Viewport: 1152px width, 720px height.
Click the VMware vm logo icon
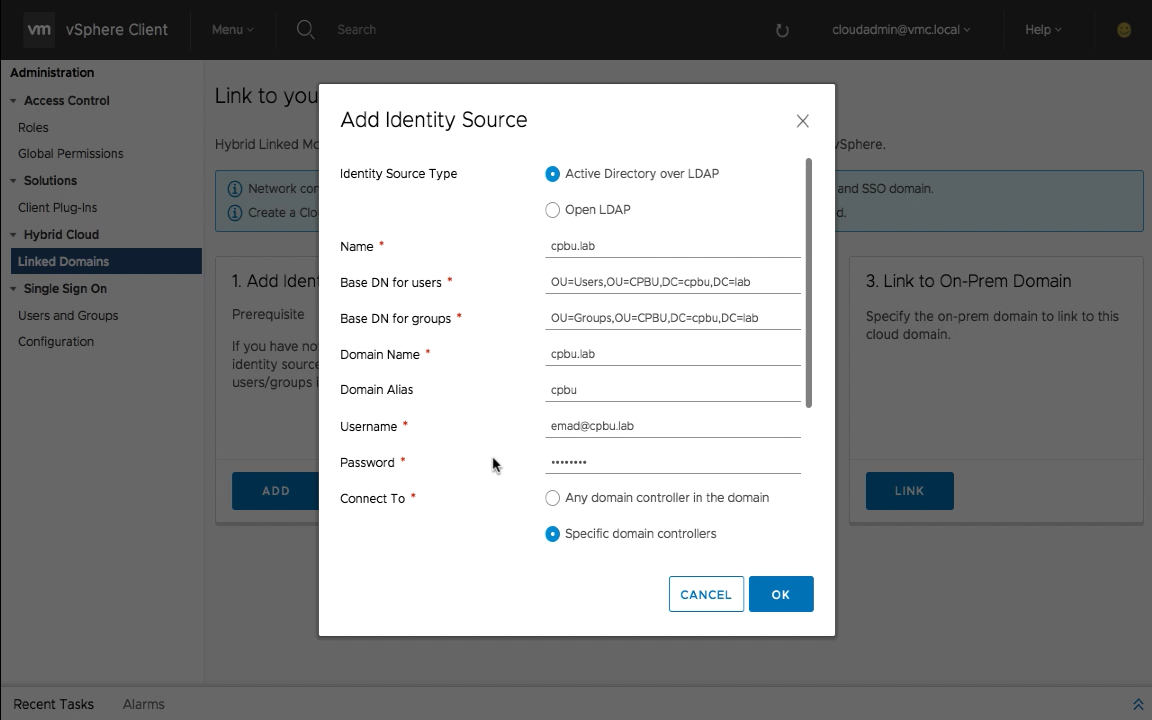[x=39, y=30]
